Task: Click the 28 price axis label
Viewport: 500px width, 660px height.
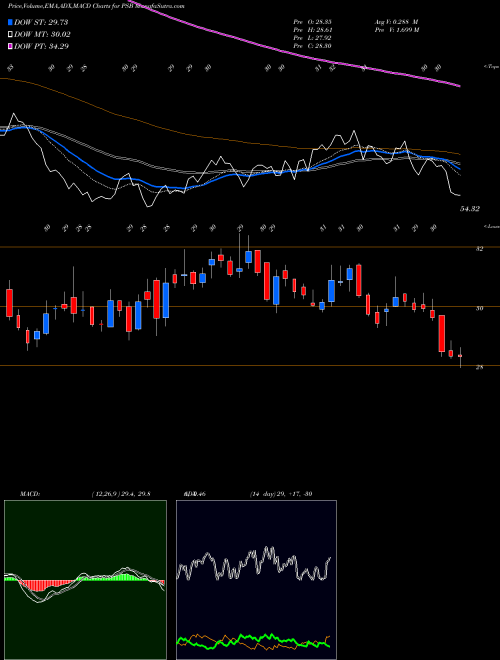Action: click(479, 367)
